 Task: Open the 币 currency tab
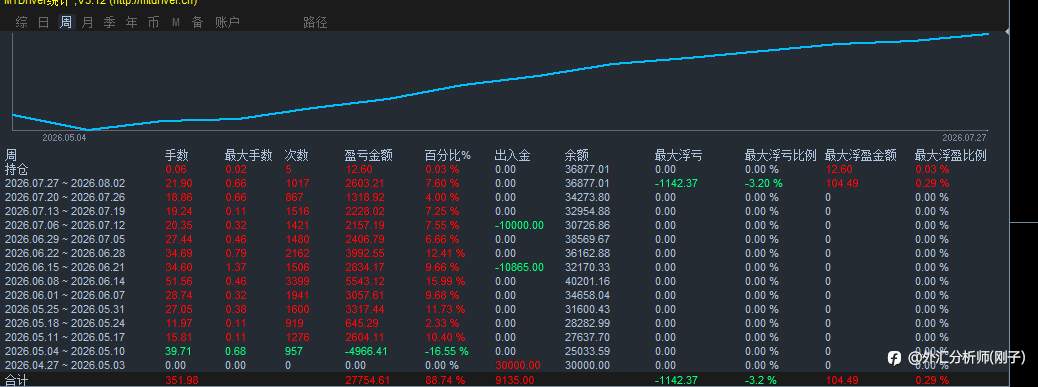154,22
